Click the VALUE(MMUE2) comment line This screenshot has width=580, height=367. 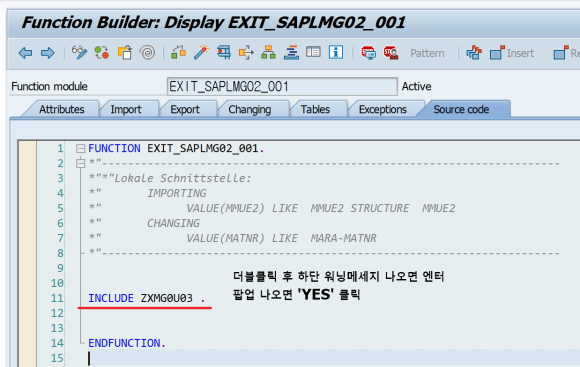coord(320,208)
